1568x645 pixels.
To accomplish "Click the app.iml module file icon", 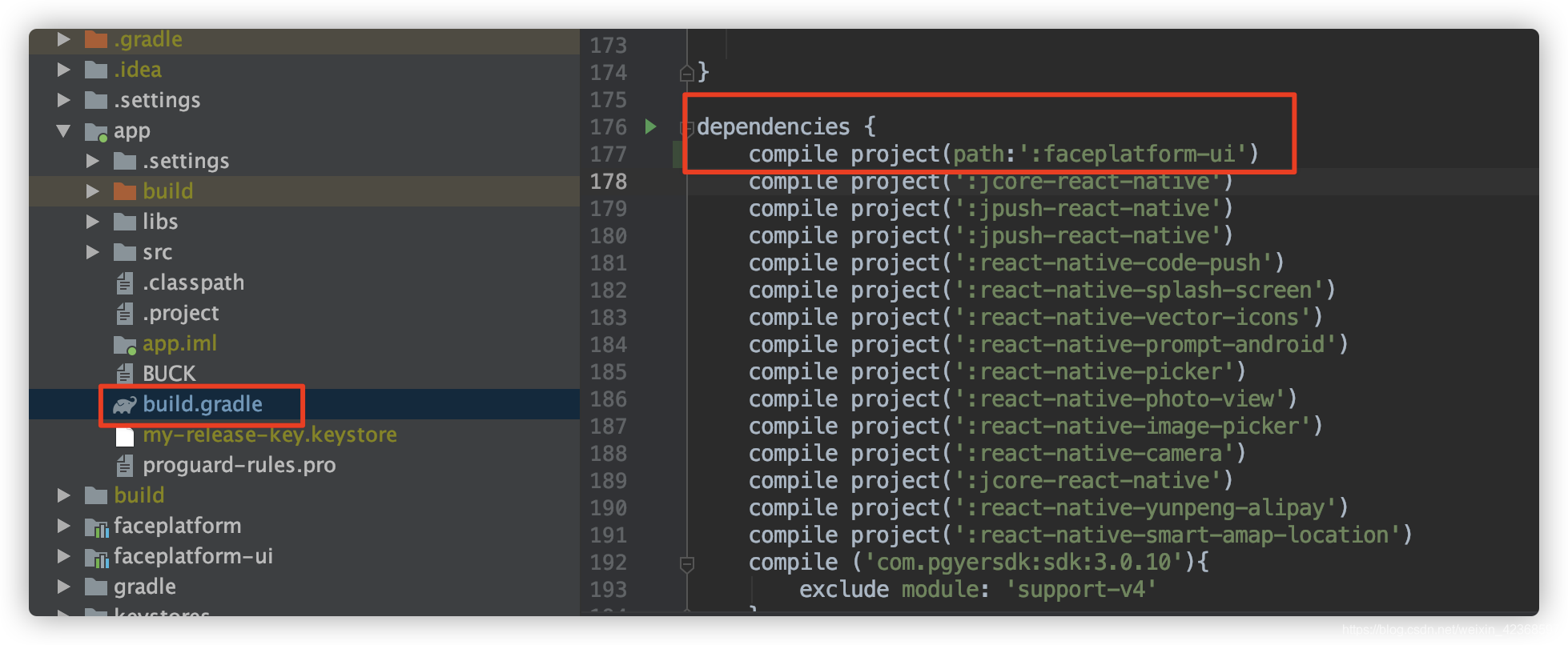I will [125, 345].
